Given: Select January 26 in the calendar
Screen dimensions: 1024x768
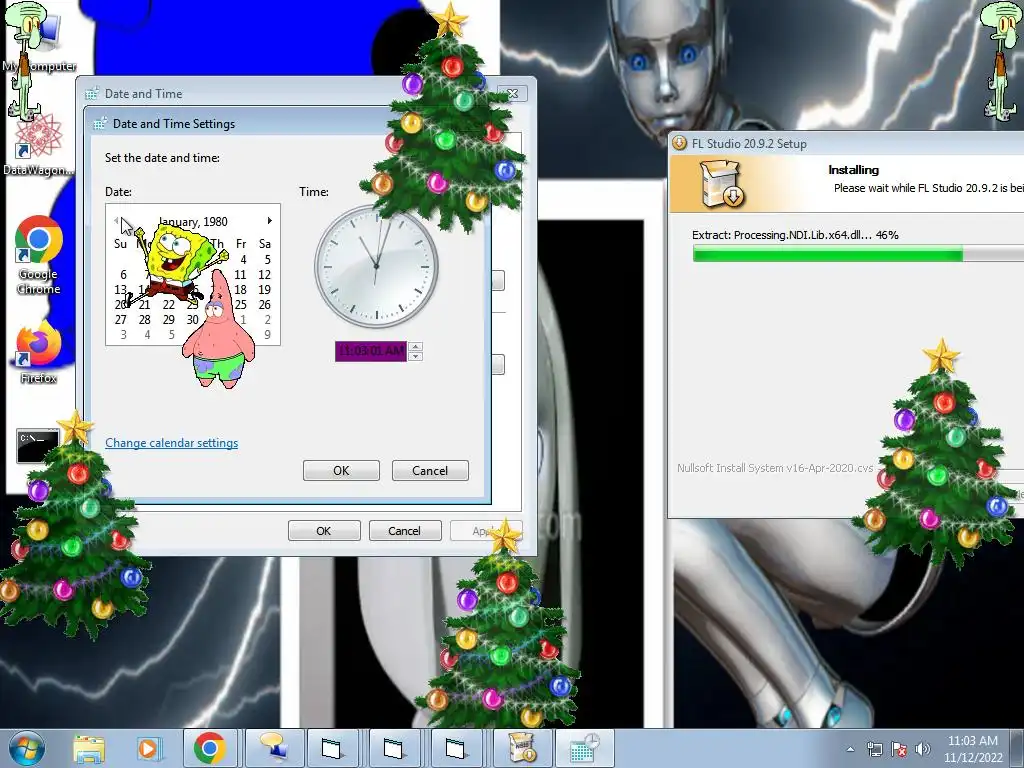Looking at the screenshot, I should (264, 304).
